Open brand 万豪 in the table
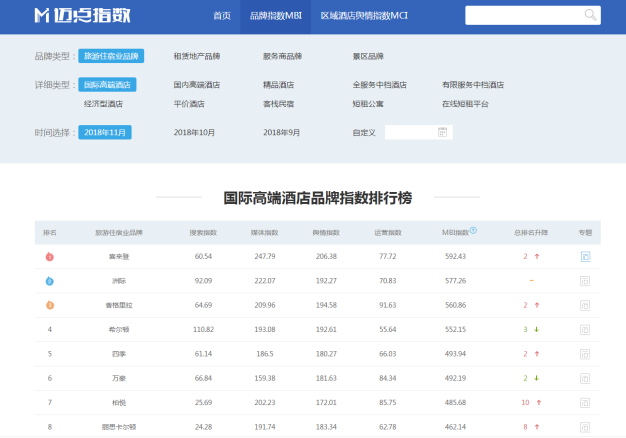Screen dimensions: 626x438 click(x=119, y=379)
